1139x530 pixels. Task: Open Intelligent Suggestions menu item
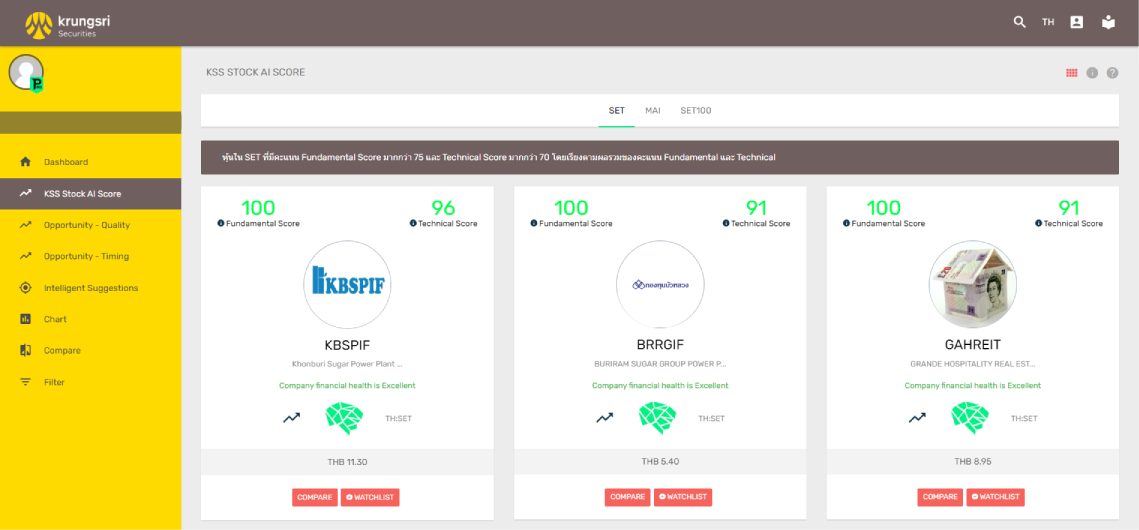pos(91,288)
